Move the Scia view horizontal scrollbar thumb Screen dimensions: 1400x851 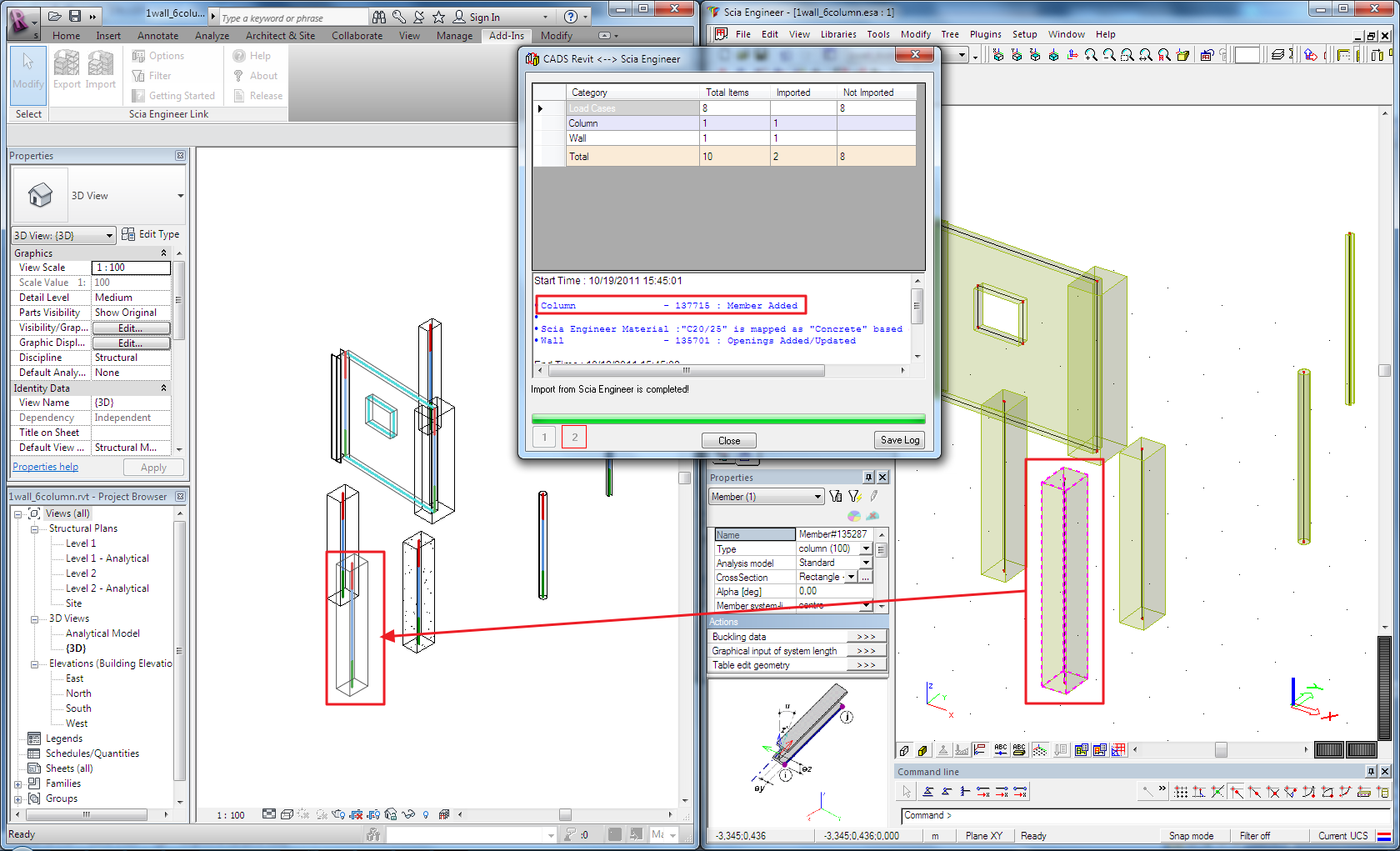[x=1221, y=750]
